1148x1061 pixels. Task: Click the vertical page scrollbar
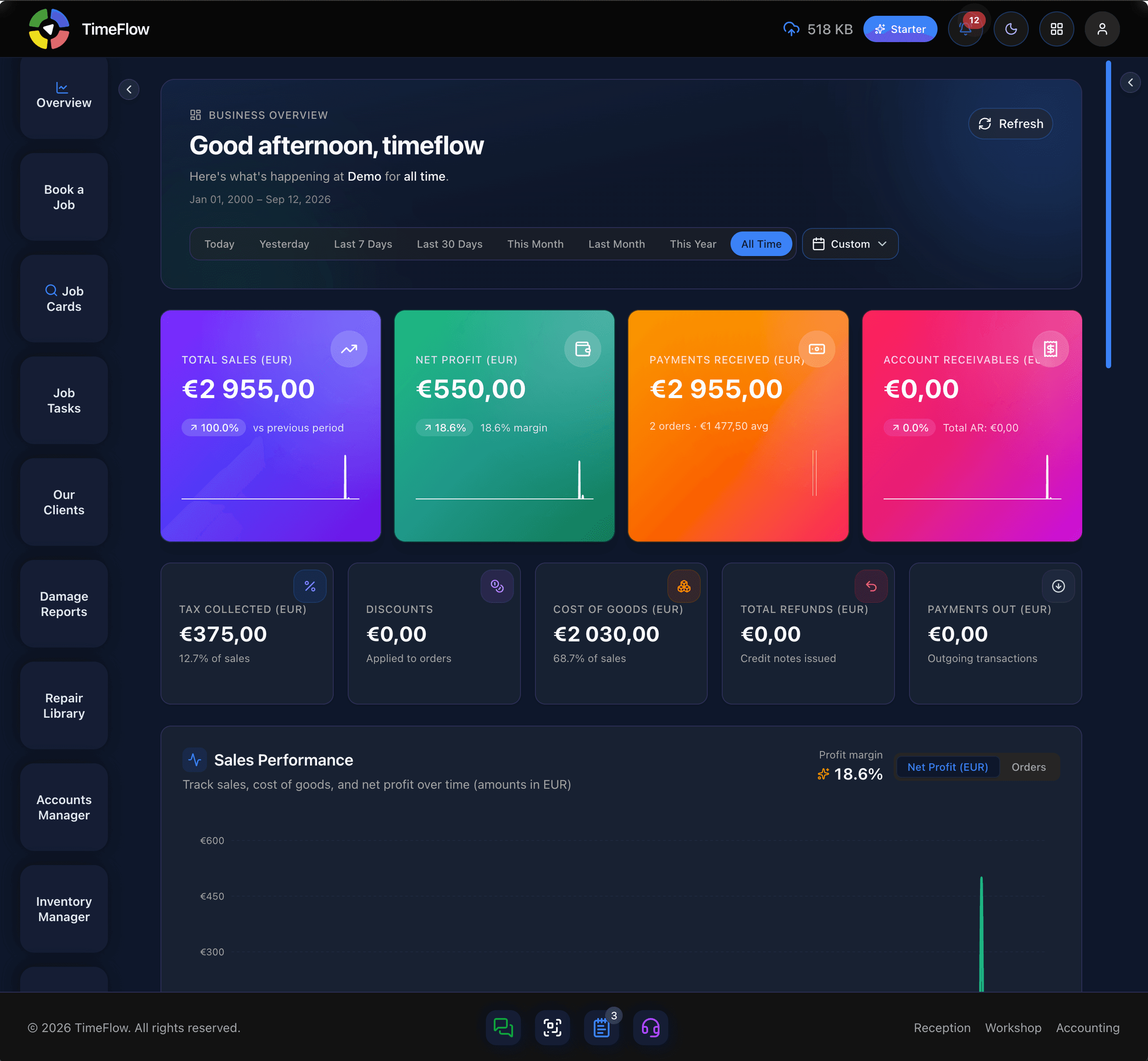[x=1109, y=214]
